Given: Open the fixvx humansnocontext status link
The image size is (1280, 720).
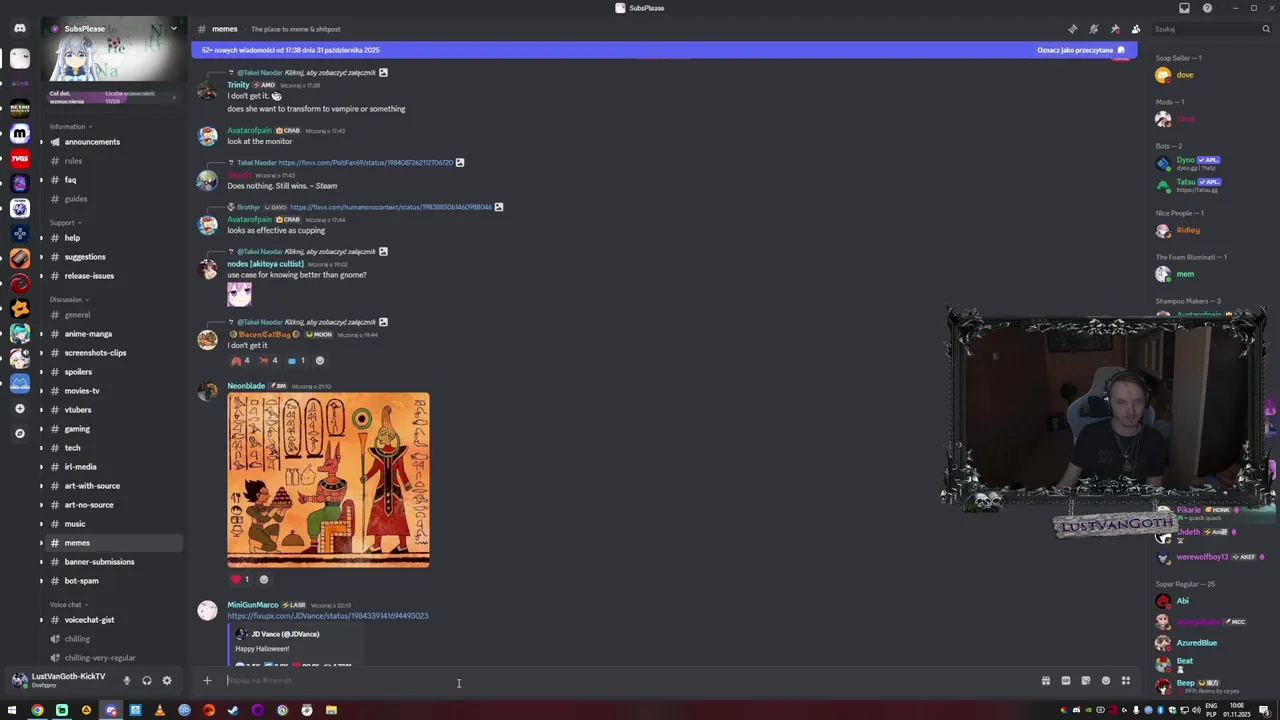Looking at the screenshot, I should (391, 207).
